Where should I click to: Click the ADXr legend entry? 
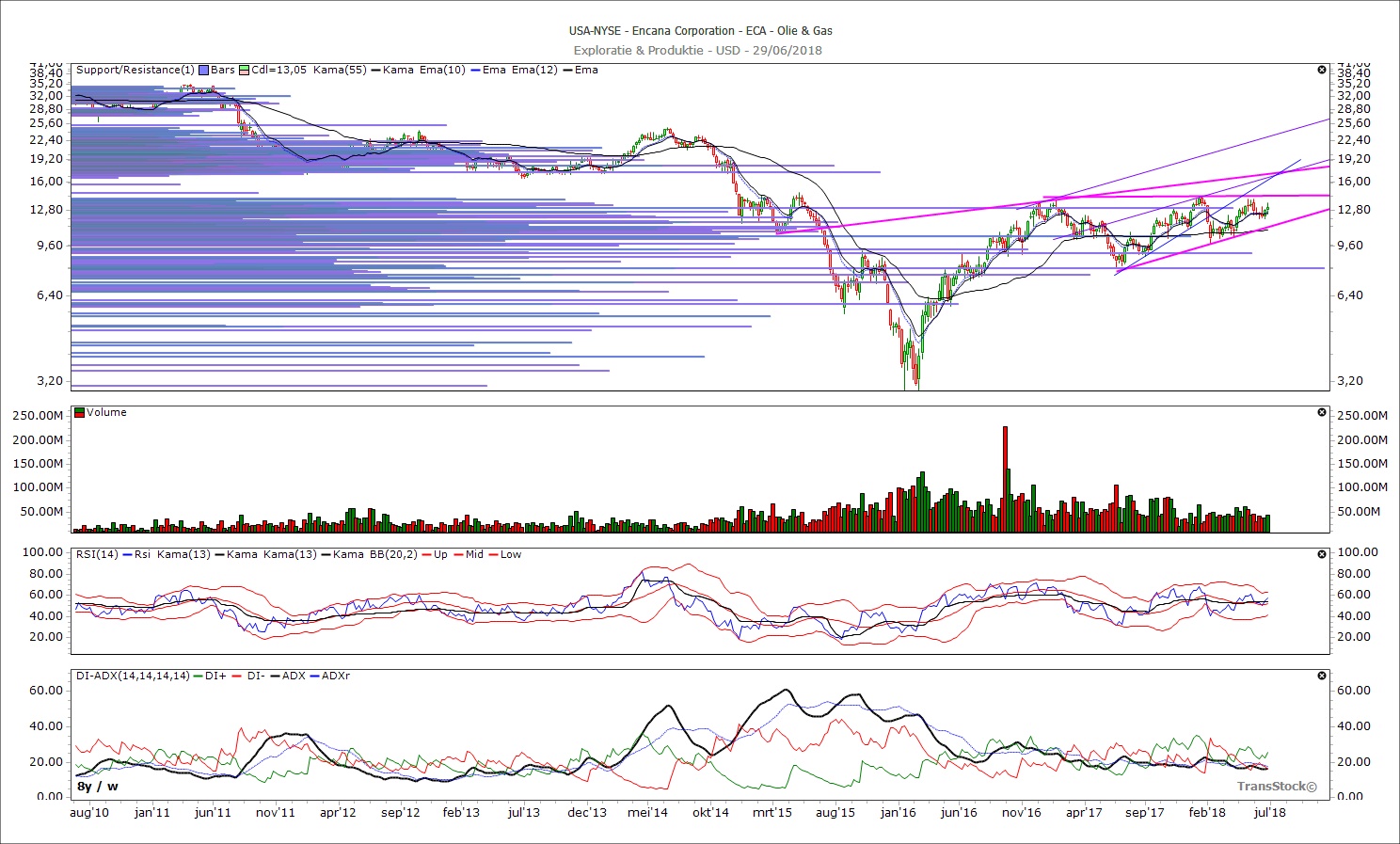click(336, 676)
